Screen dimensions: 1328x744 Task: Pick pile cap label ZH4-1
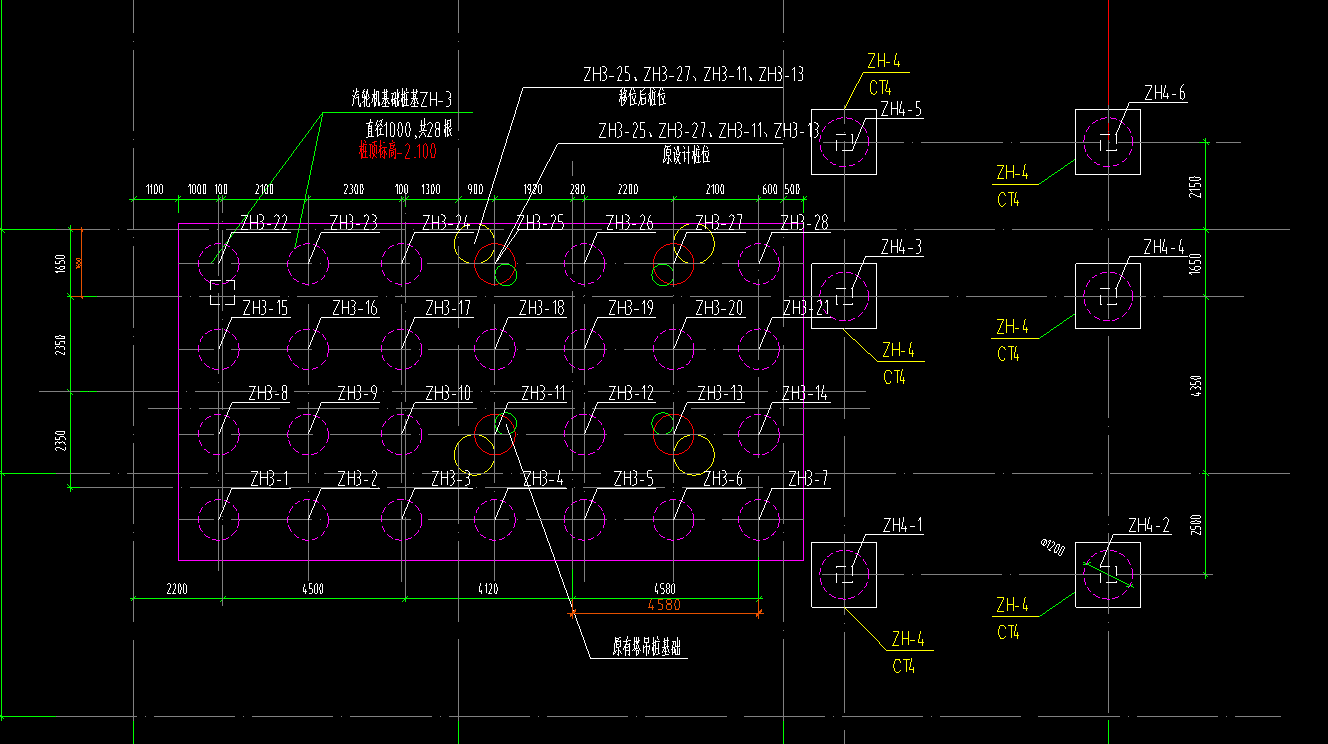901,525
